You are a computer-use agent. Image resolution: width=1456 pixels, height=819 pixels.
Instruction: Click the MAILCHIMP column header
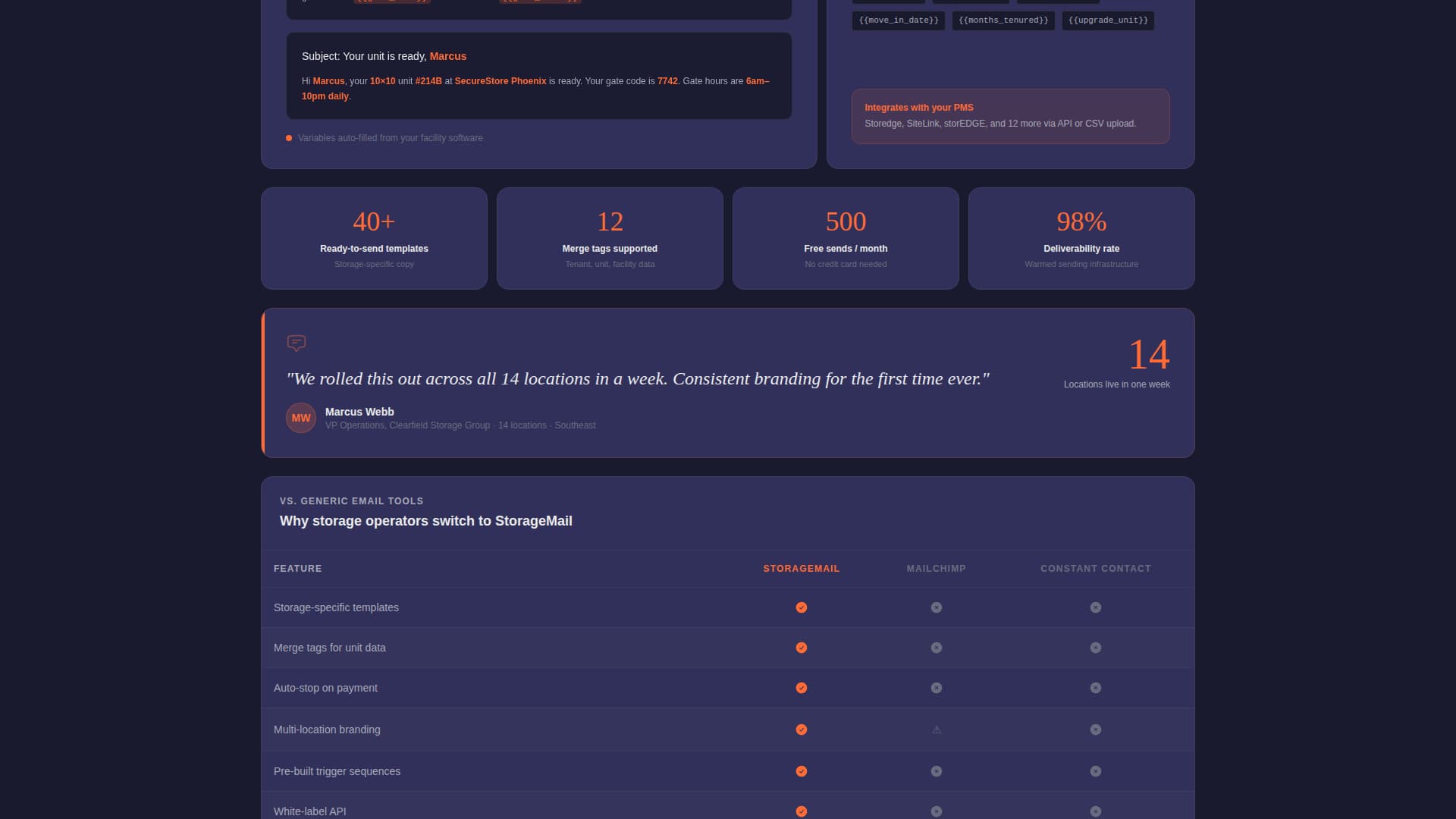point(937,569)
